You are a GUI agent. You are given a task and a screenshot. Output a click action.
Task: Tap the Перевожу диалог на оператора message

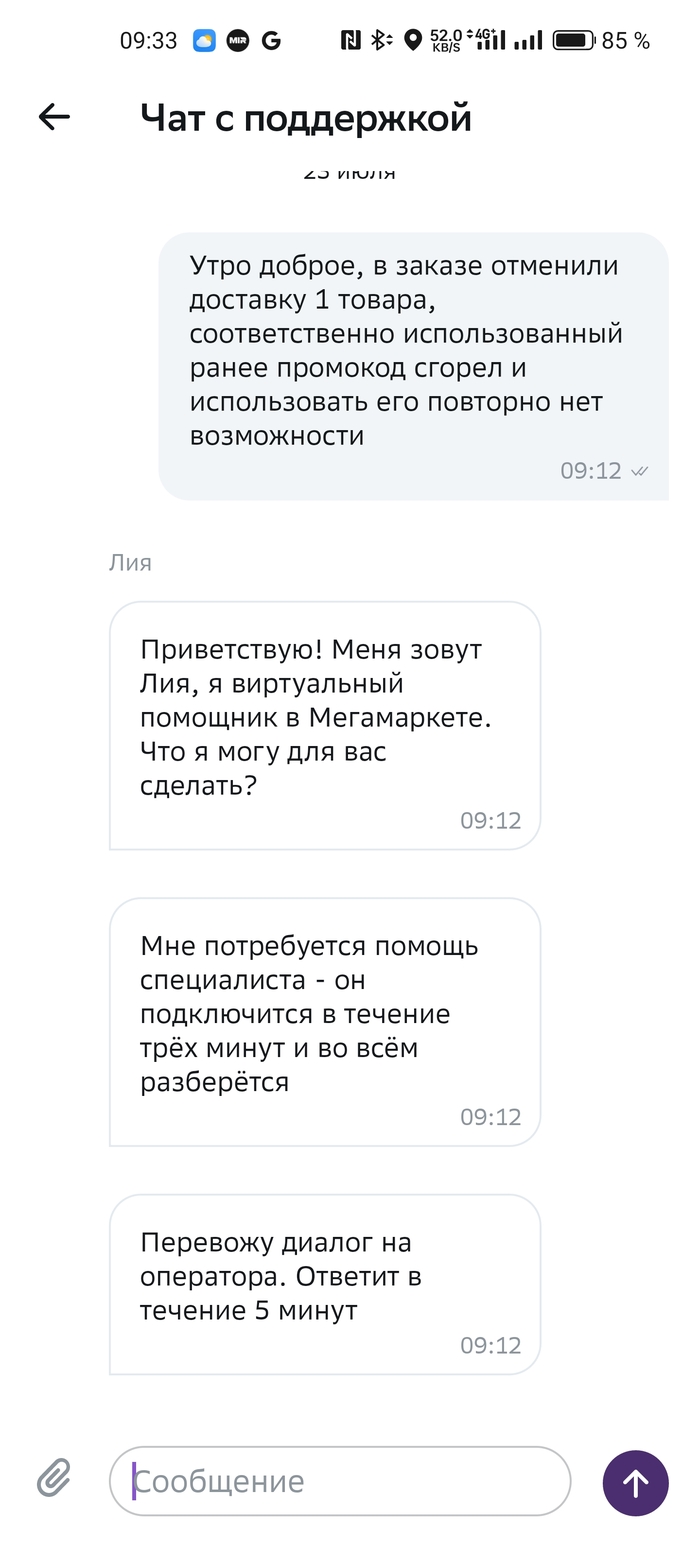pyautogui.click(x=324, y=1284)
